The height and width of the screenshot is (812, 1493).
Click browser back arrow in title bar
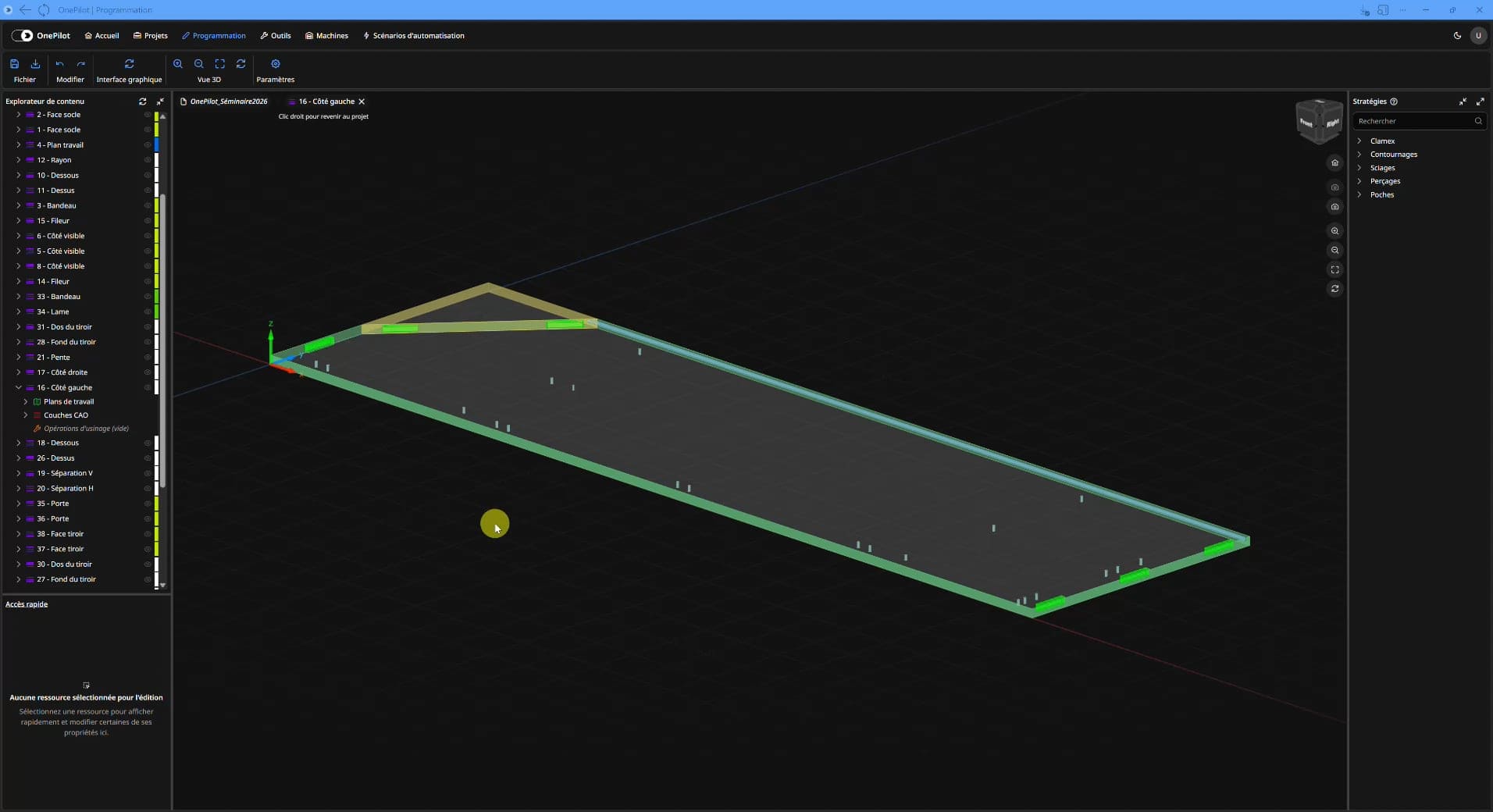point(25,10)
